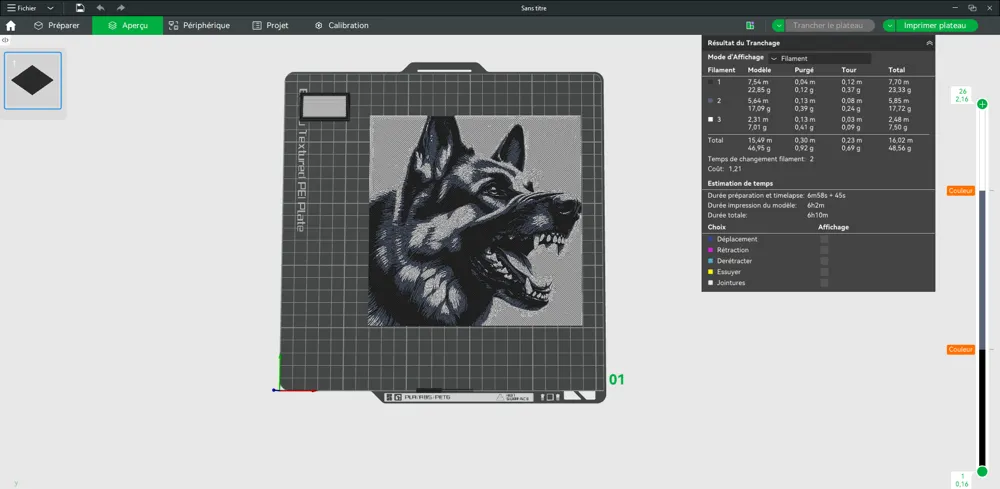The width and height of the screenshot is (1000, 489).
Task: Expand the Imprimer plateau dropdown arrow
Action: tap(890, 26)
